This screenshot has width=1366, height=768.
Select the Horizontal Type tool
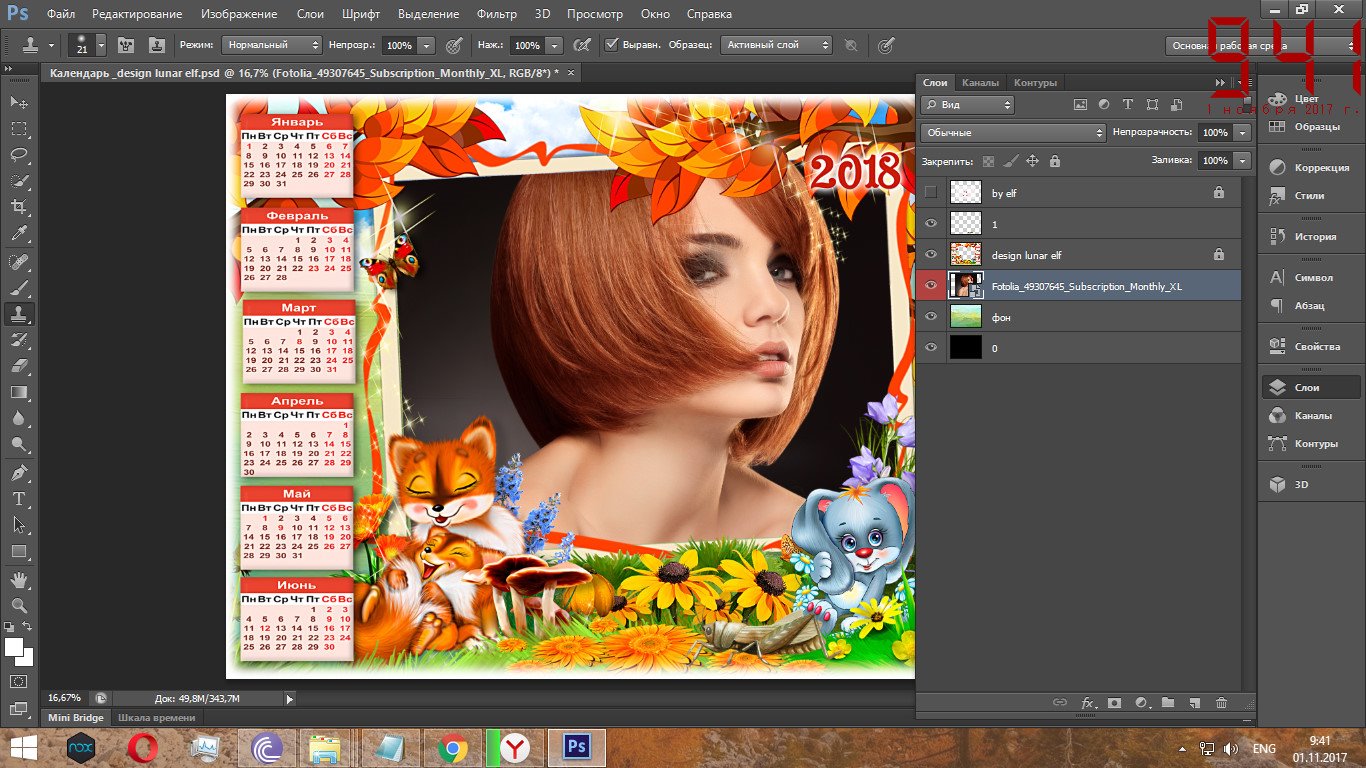click(x=19, y=498)
